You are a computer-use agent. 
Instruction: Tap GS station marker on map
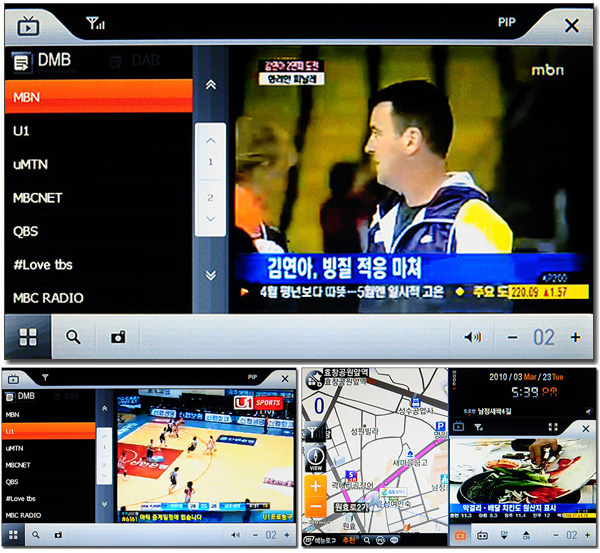click(x=393, y=492)
